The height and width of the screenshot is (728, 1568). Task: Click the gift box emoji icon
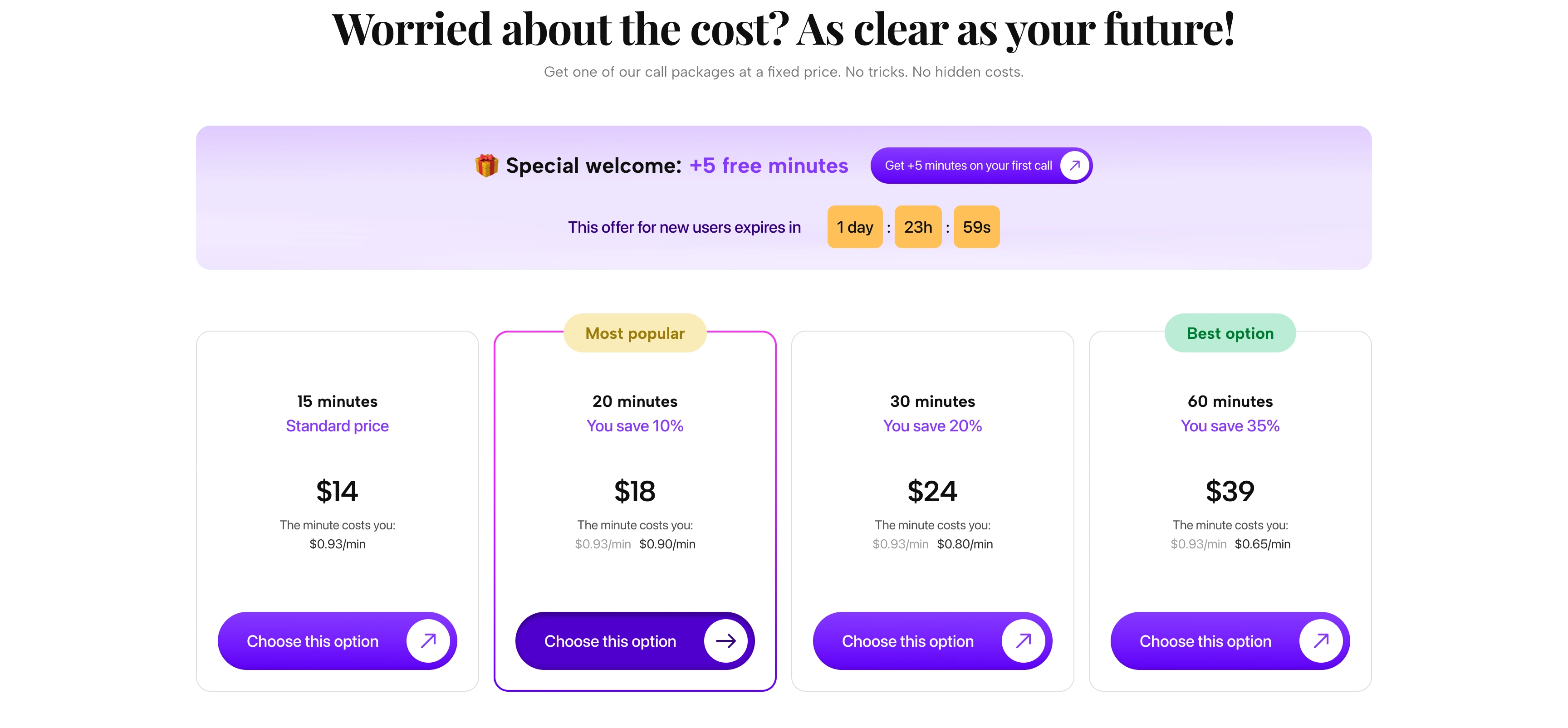pos(486,166)
